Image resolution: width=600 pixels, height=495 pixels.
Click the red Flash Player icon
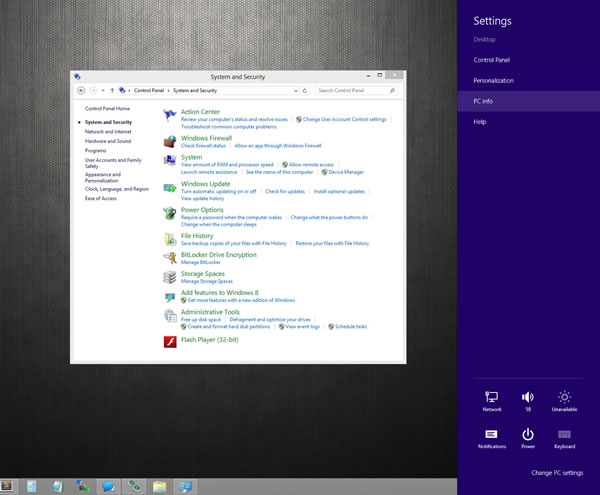(170, 342)
